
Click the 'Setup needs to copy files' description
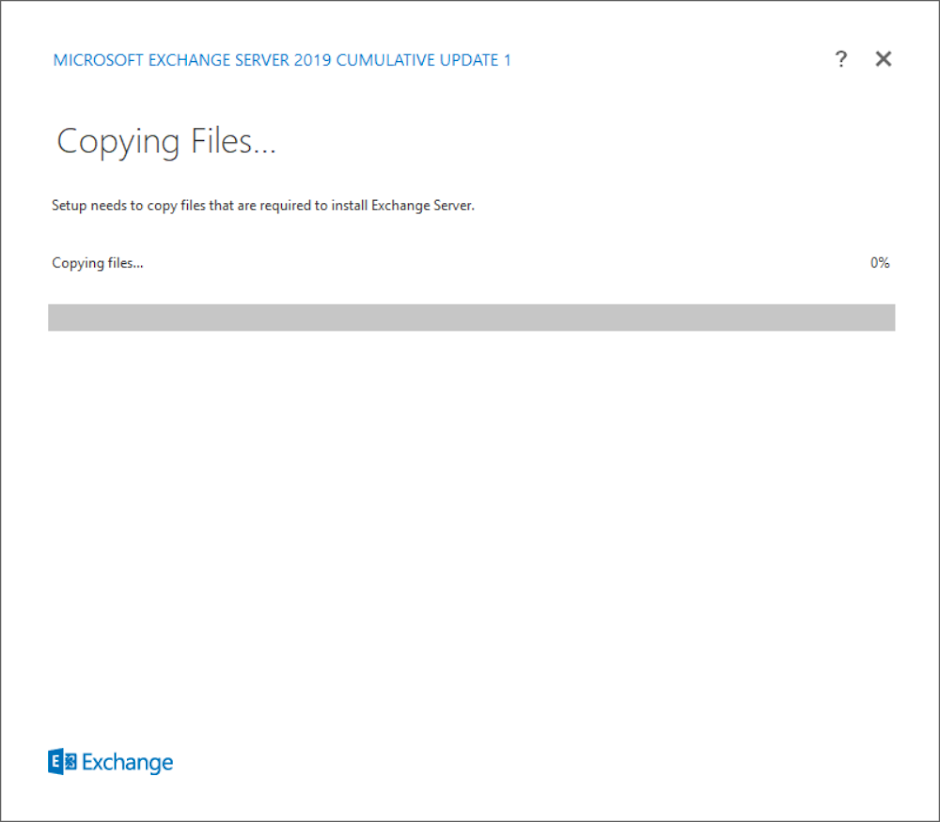point(263,206)
